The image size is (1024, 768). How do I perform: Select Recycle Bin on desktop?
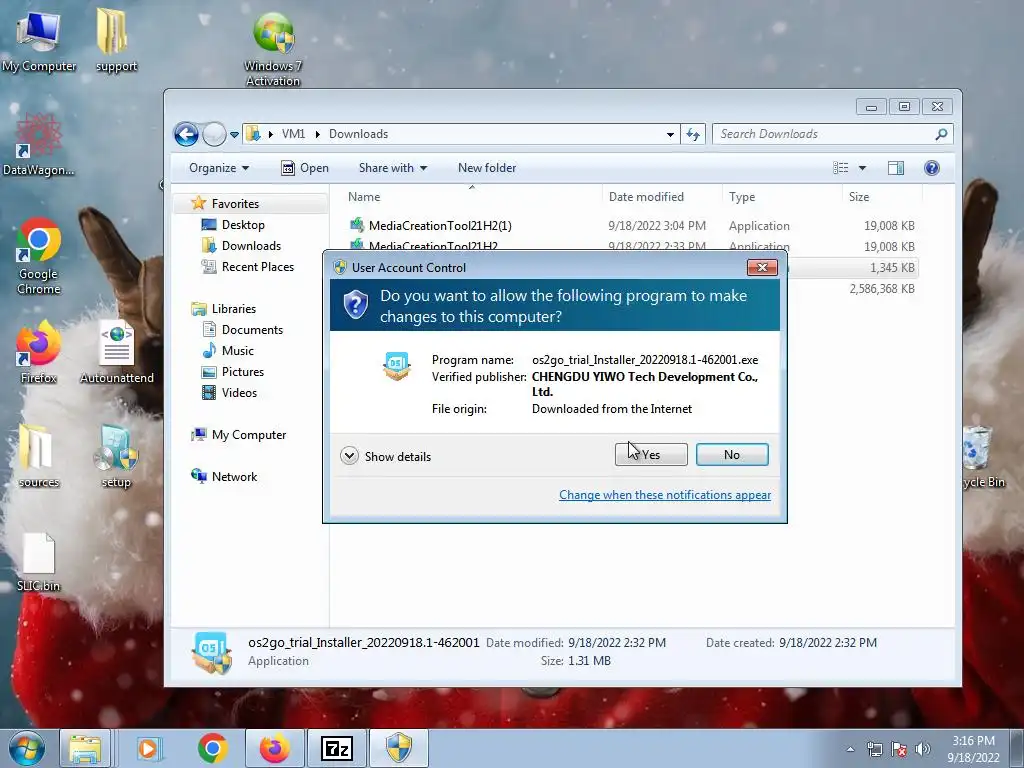pos(982,456)
